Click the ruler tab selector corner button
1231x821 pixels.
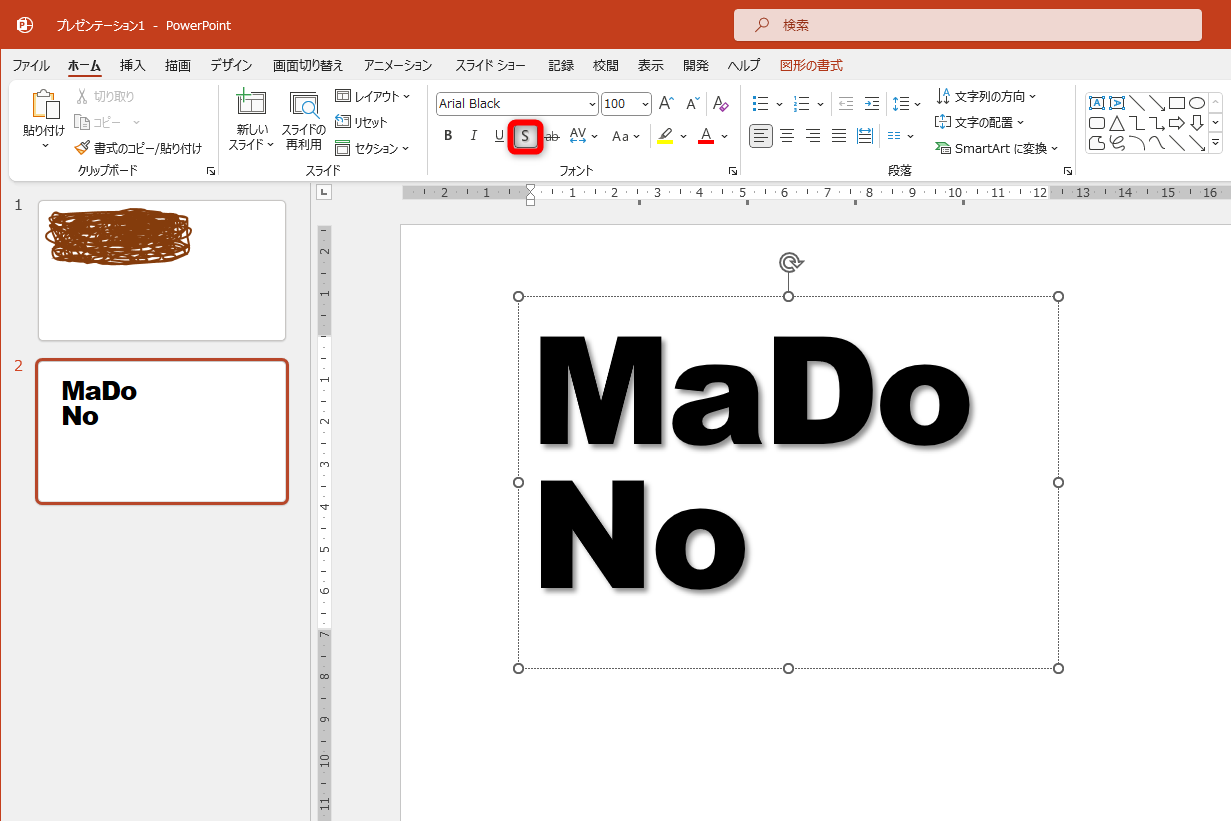point(325,193)
